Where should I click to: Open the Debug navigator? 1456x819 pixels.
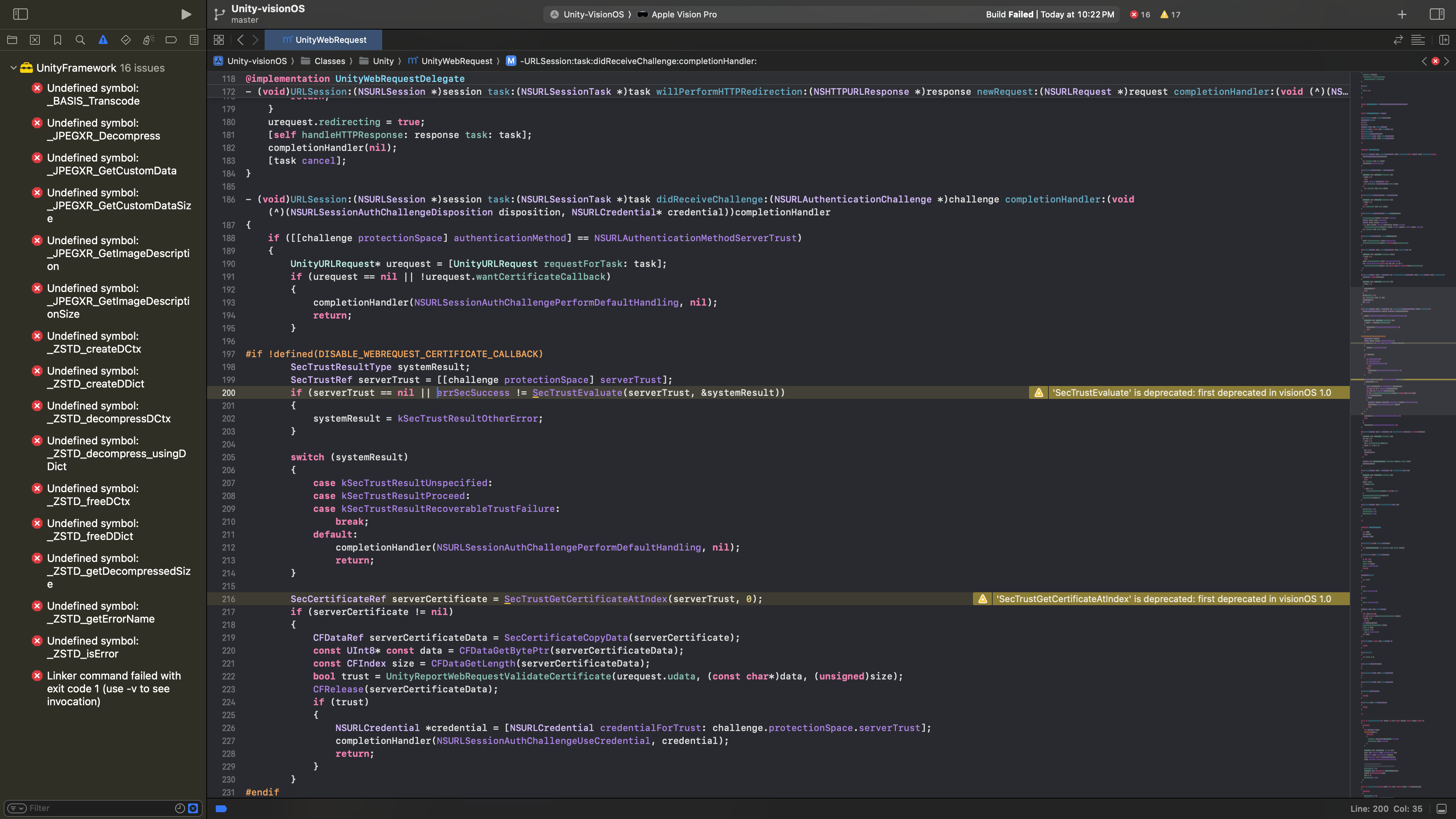tap(148, 40)
